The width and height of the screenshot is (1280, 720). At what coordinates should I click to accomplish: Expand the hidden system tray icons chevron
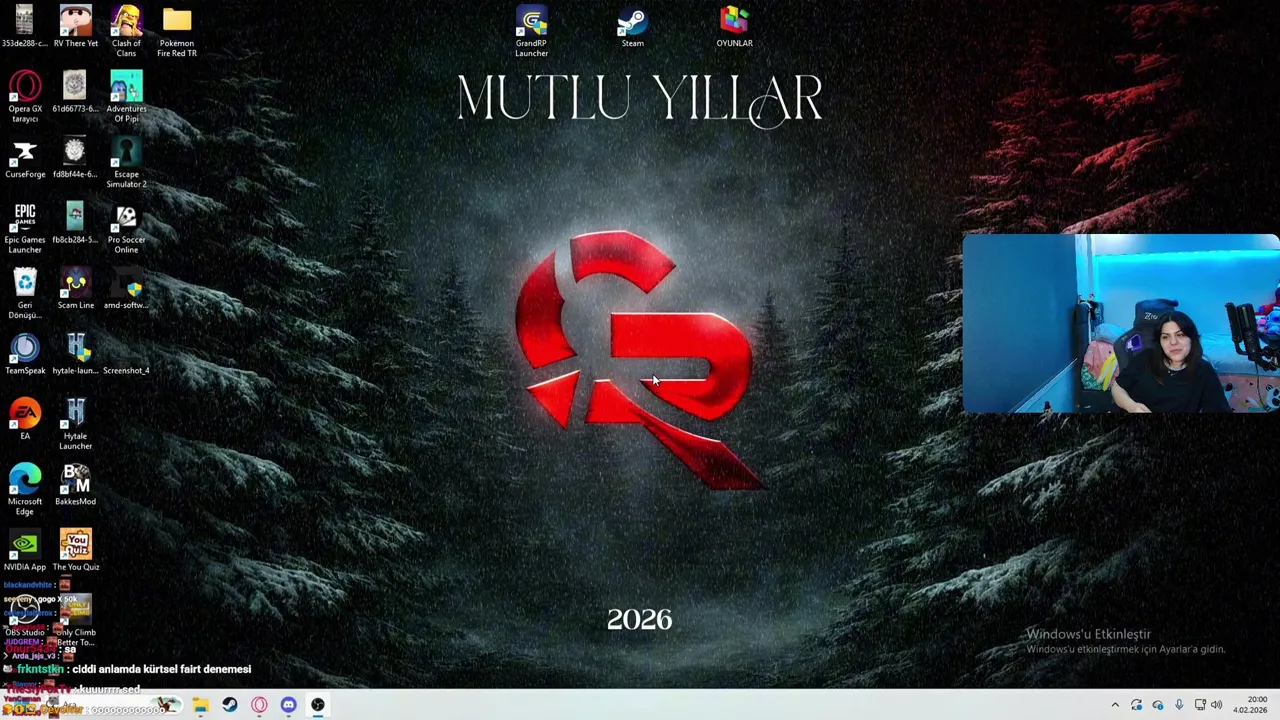[1115, 705]
